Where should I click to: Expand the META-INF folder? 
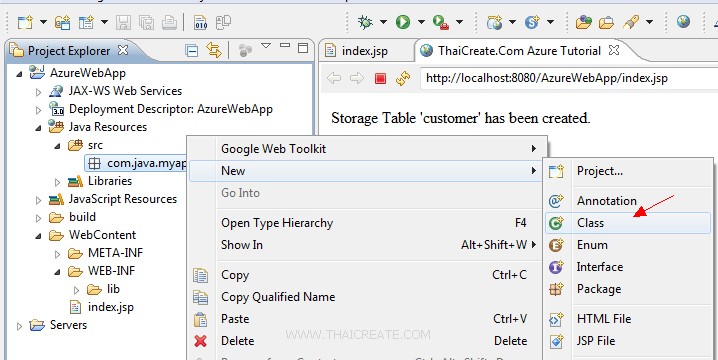[58, 254]
